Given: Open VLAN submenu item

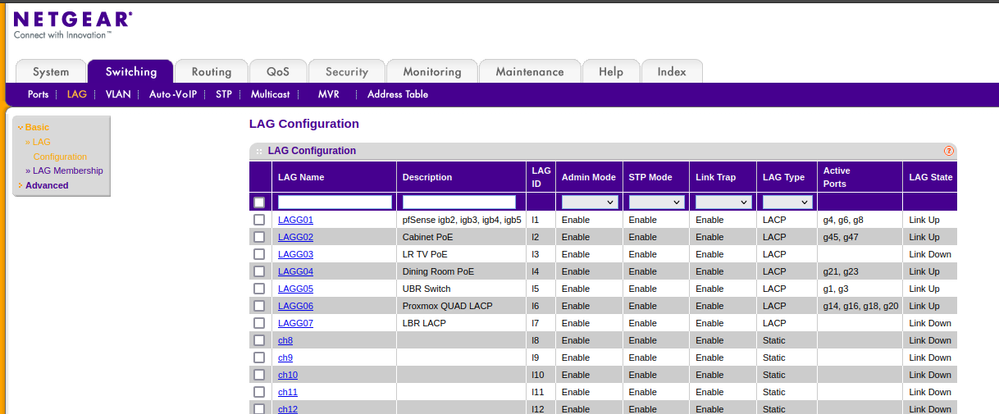Looking at the screenshot, I should (x=118, y=94).
